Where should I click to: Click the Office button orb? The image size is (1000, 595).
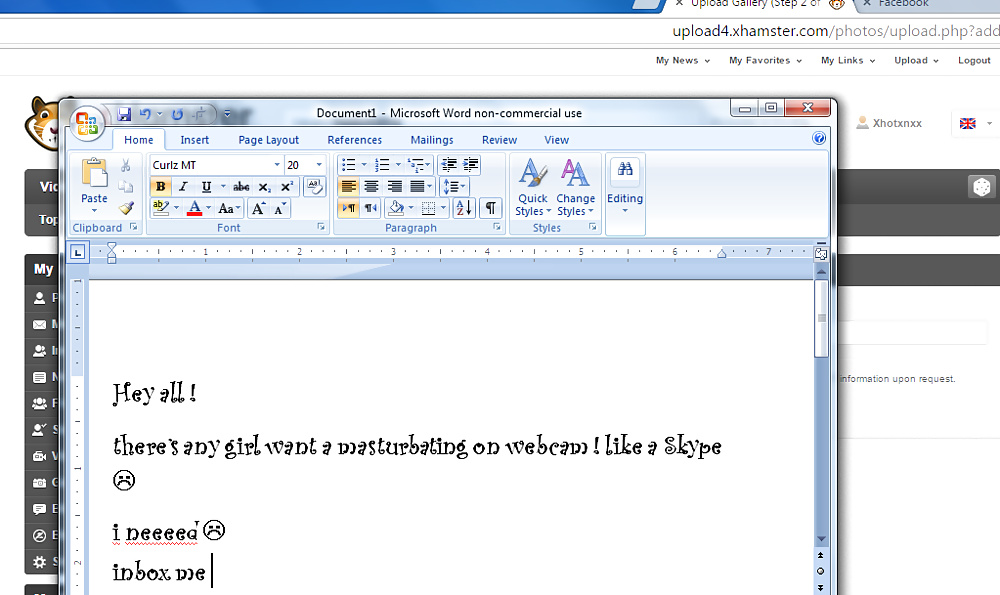pyautogui.click(x=87, y=123)
